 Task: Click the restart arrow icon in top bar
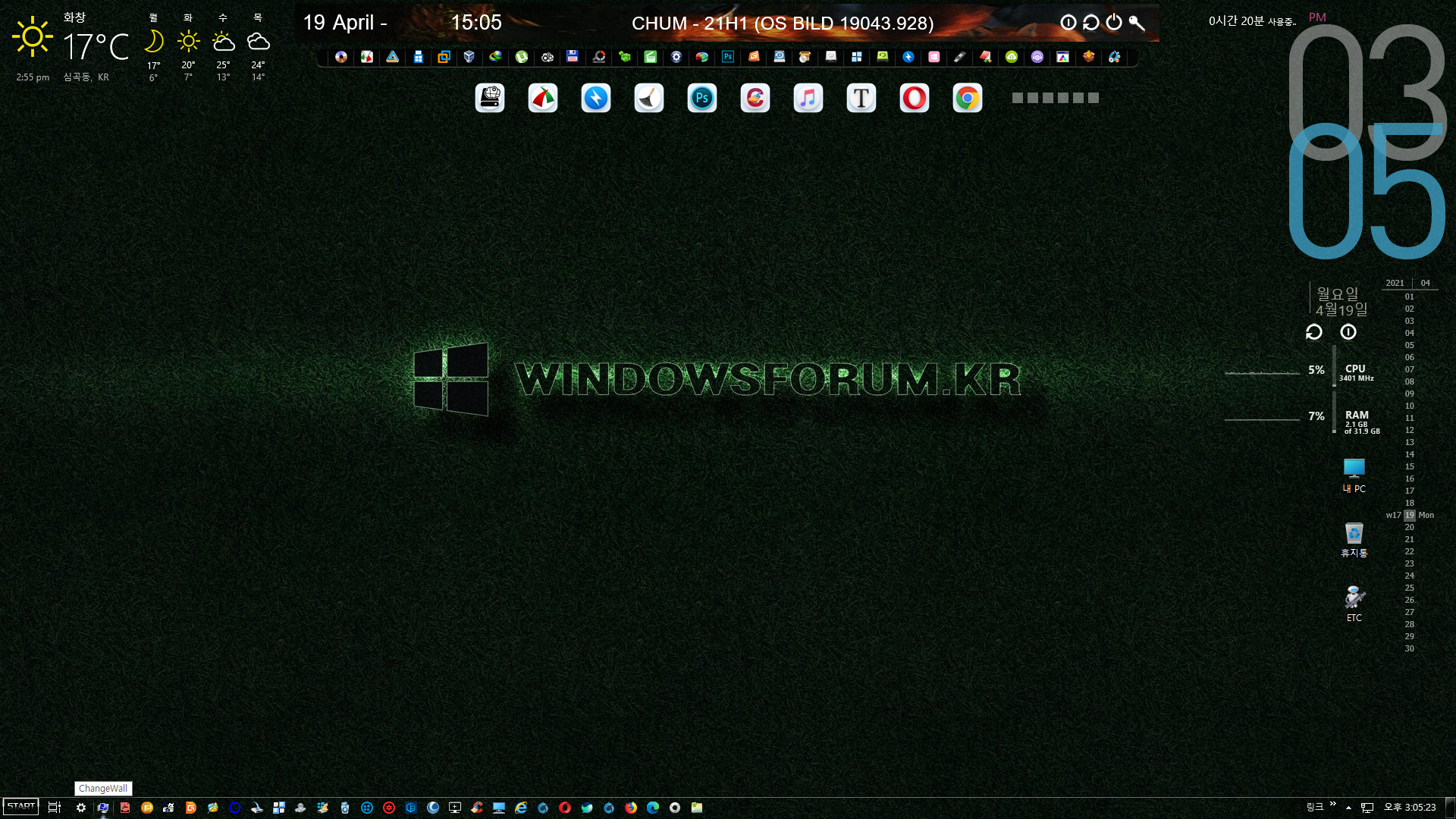[x=1091, y=22]
